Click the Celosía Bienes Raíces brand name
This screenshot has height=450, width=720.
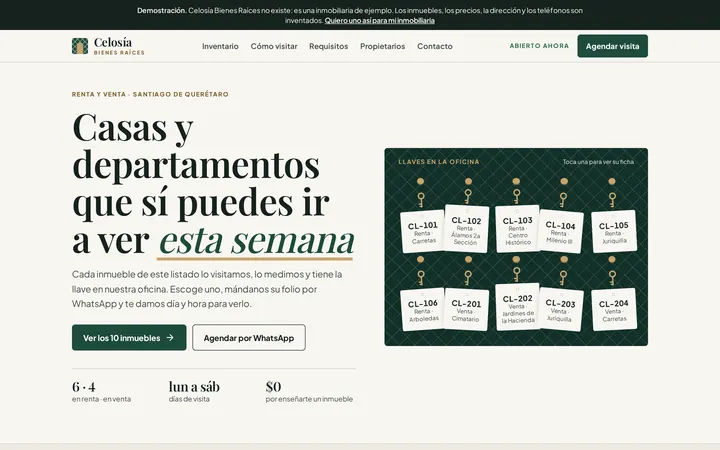tap(119, 46)
